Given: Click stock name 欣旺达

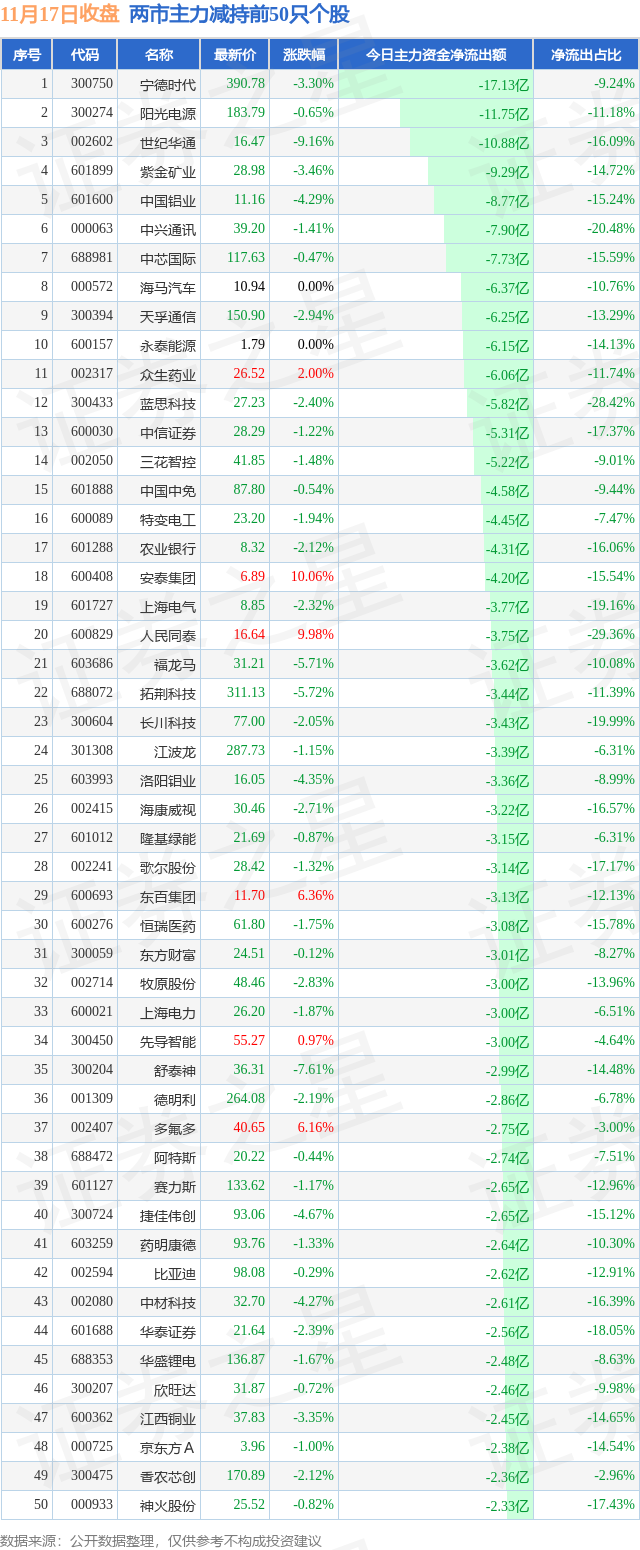Looking at the screenshot, I should tap(175, 1389).
